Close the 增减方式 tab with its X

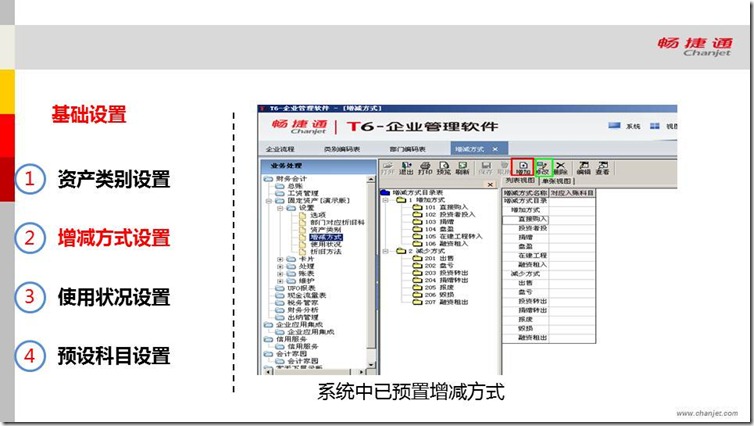[495, 149]
